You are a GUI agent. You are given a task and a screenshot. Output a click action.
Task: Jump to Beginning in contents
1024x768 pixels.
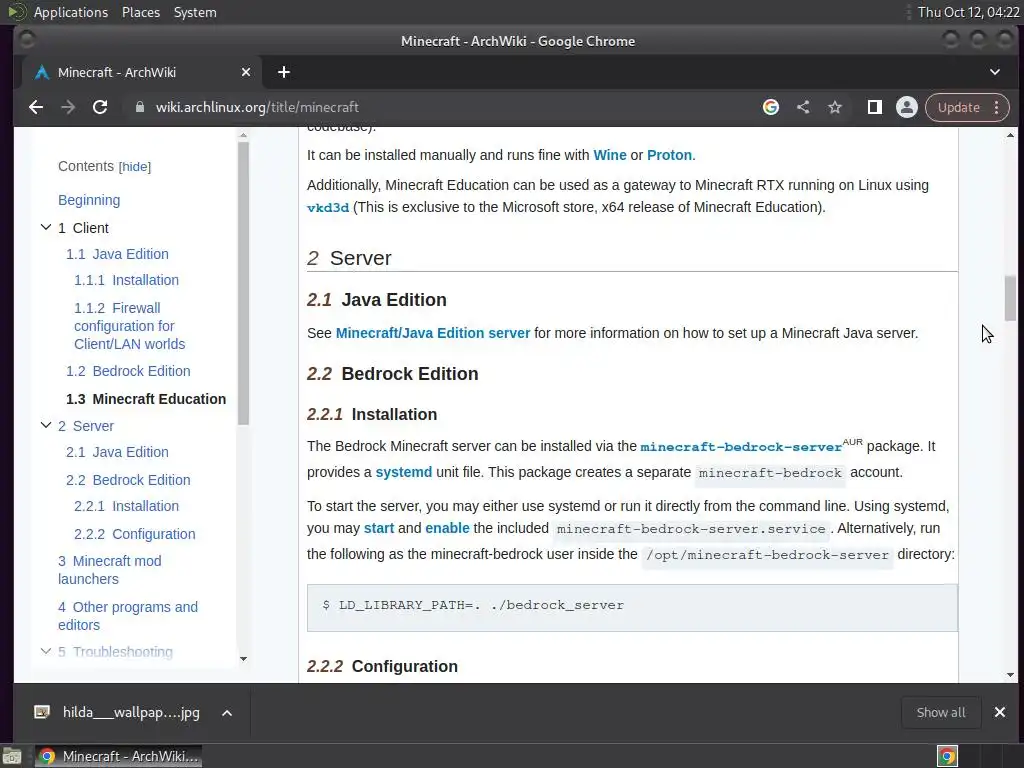tap(89, 200)
